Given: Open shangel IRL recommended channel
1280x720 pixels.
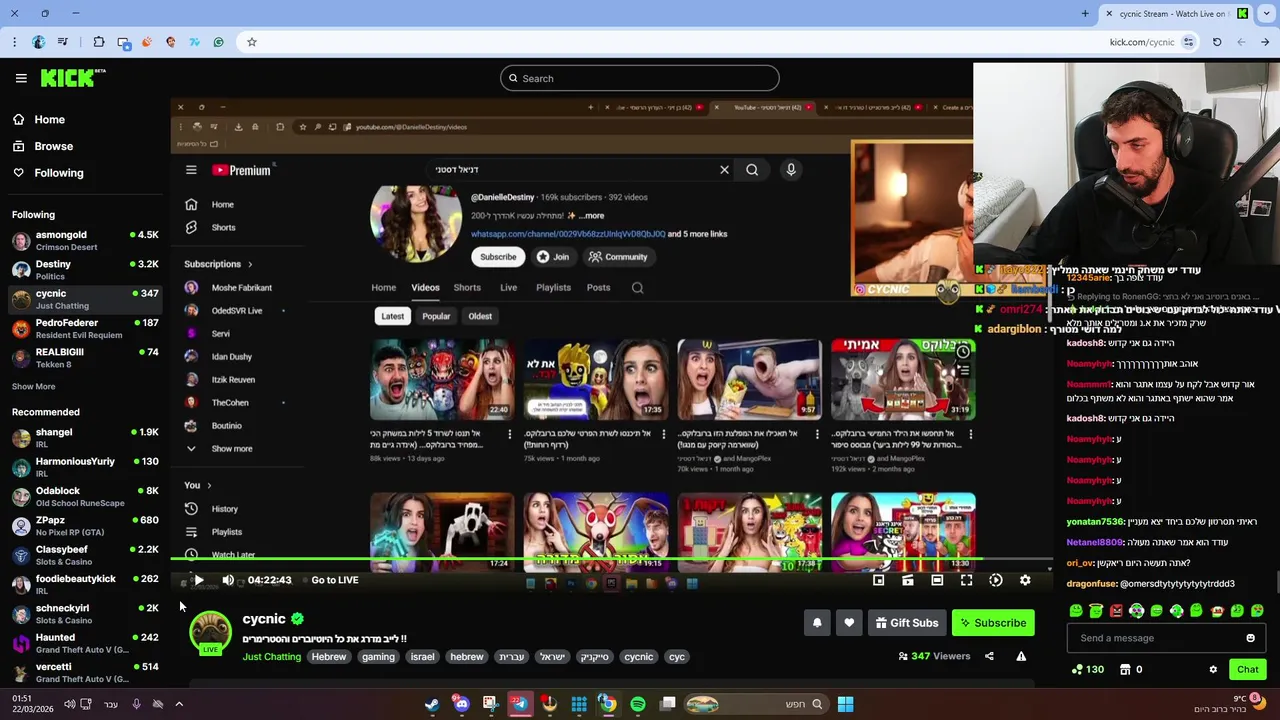Looking at the screenshot, I should 85,438.
